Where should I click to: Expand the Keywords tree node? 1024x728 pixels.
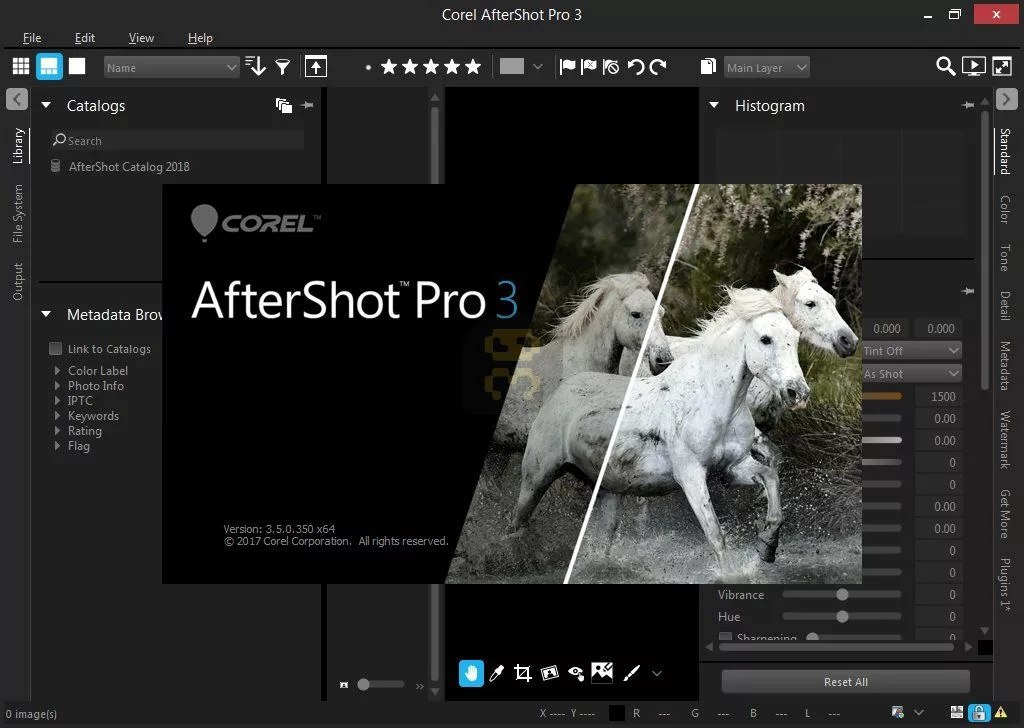(x=57, y=415)
